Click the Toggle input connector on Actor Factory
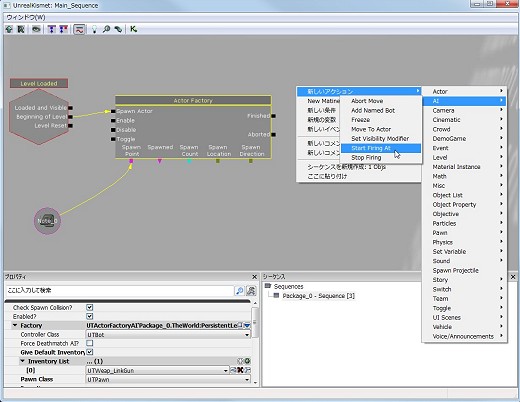This screenshot has height=402, width=520. pos(113,139)
